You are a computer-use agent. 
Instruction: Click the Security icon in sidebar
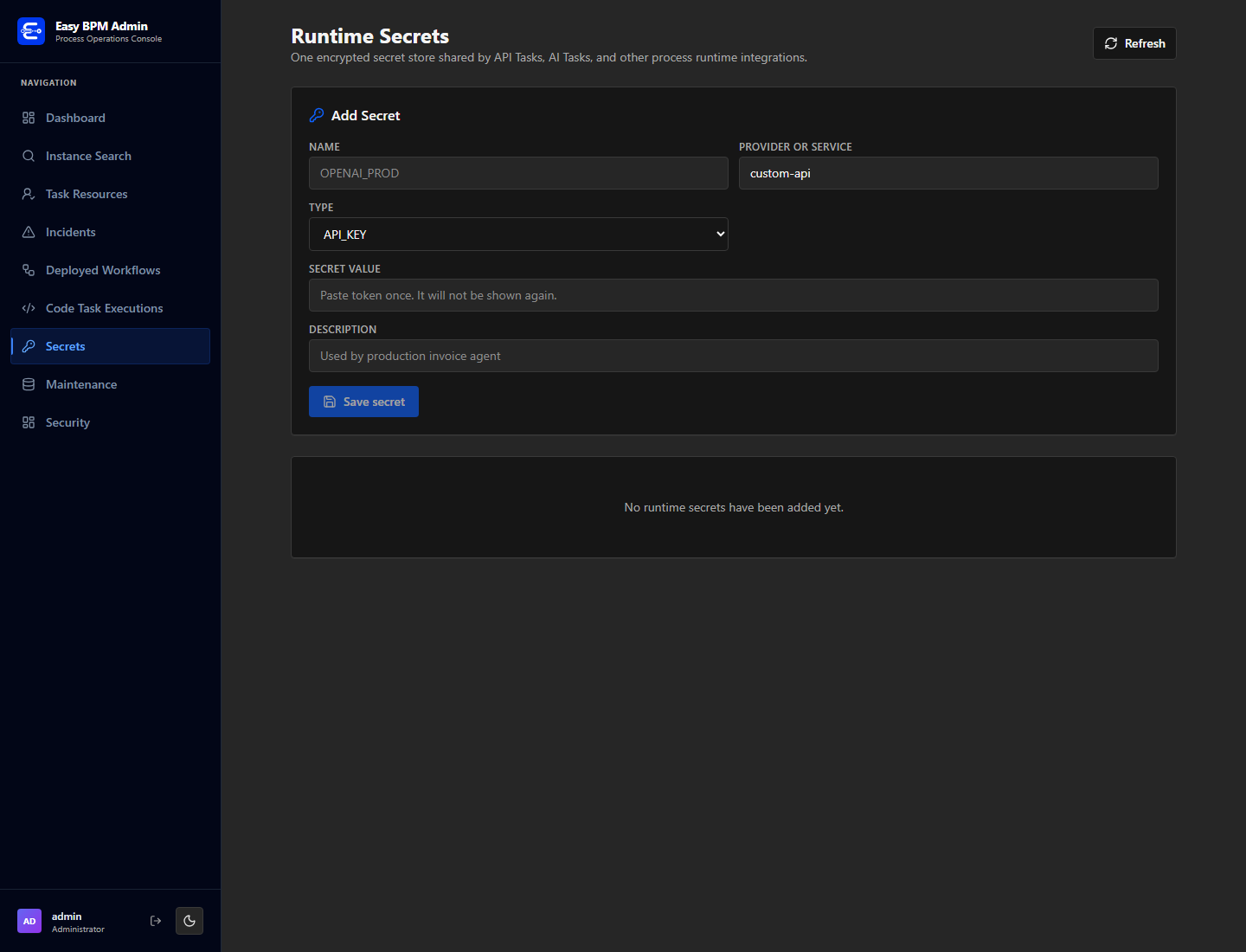click(29, 422)
